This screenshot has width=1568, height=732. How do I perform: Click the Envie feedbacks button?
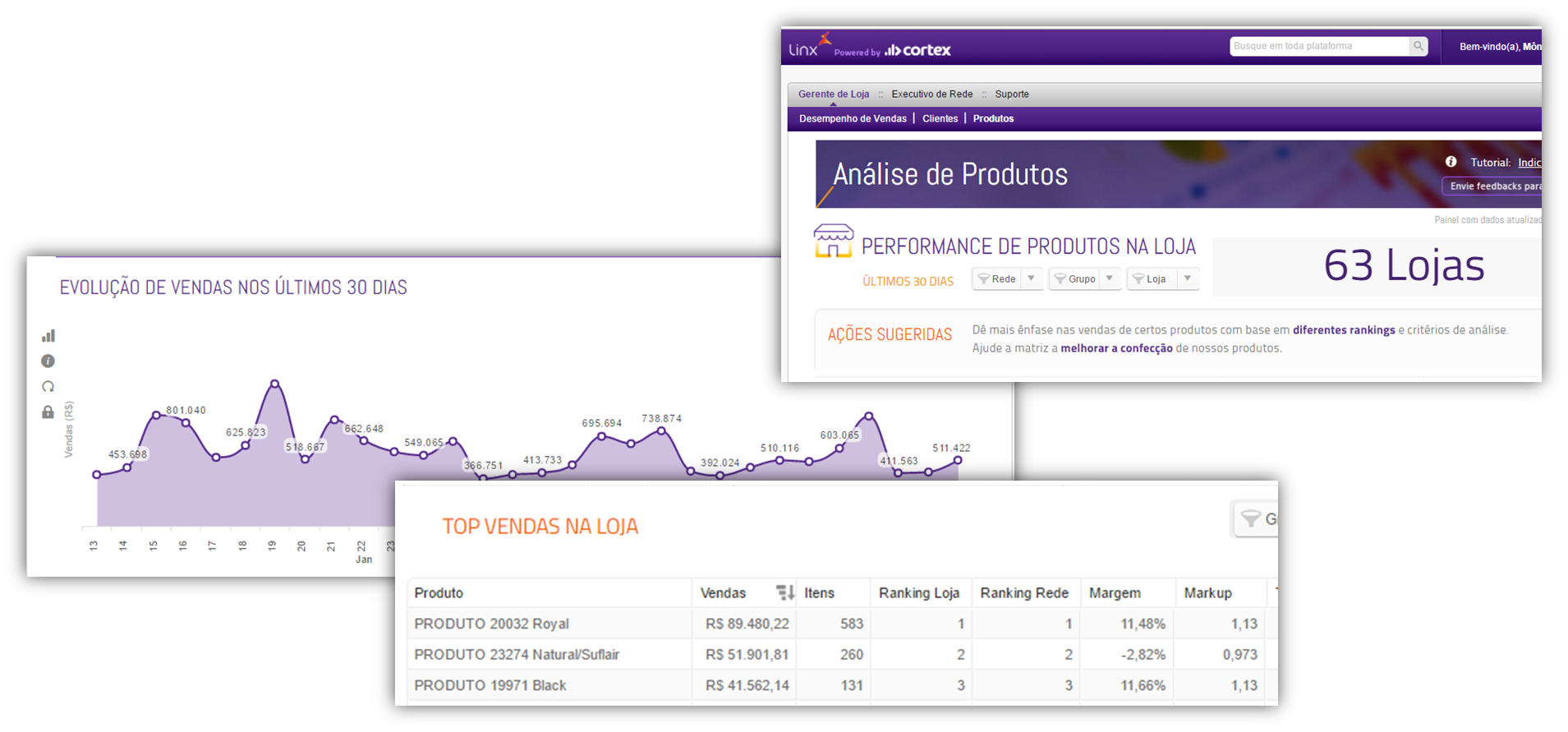click(1492, 186)
